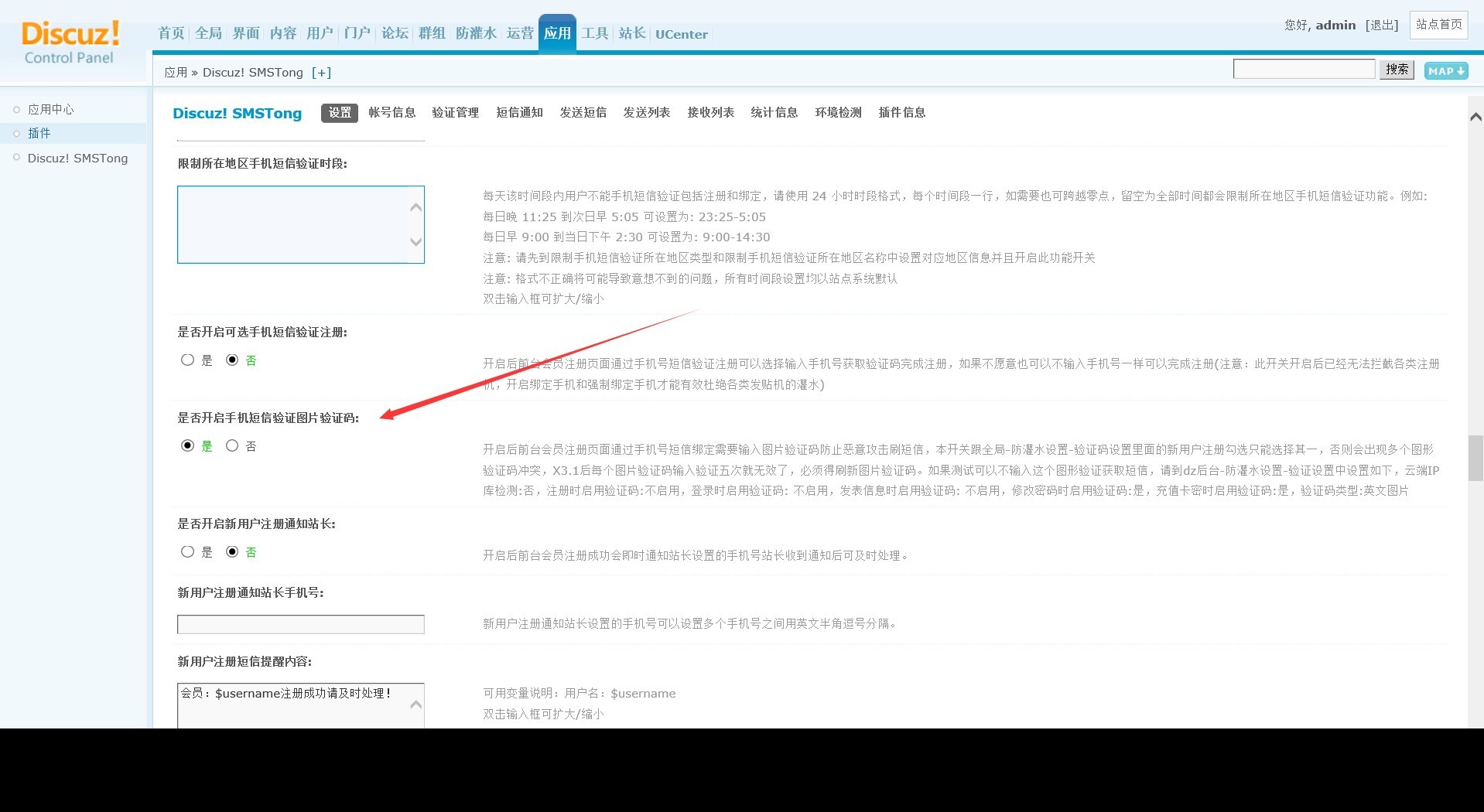Click the up arrow in the 限制时段 textarea

(x=415, y=207)
